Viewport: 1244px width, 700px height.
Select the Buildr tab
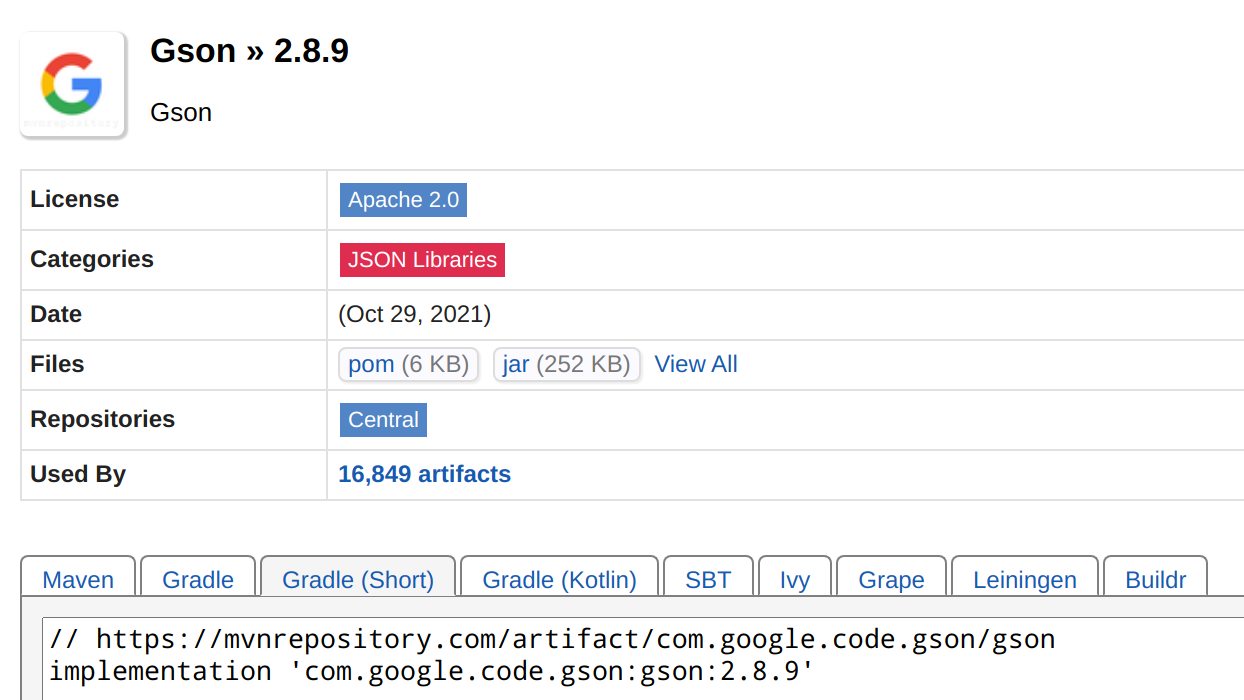1155,579
